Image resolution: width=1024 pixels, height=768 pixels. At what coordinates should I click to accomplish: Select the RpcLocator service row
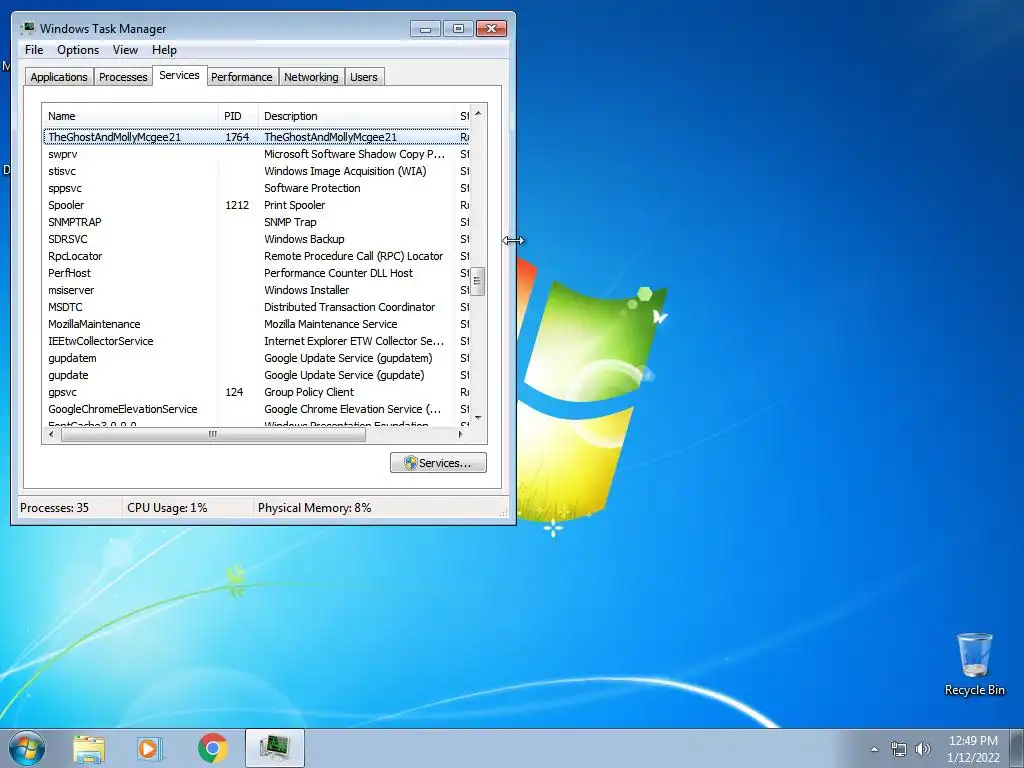click(x=256, y=256)
